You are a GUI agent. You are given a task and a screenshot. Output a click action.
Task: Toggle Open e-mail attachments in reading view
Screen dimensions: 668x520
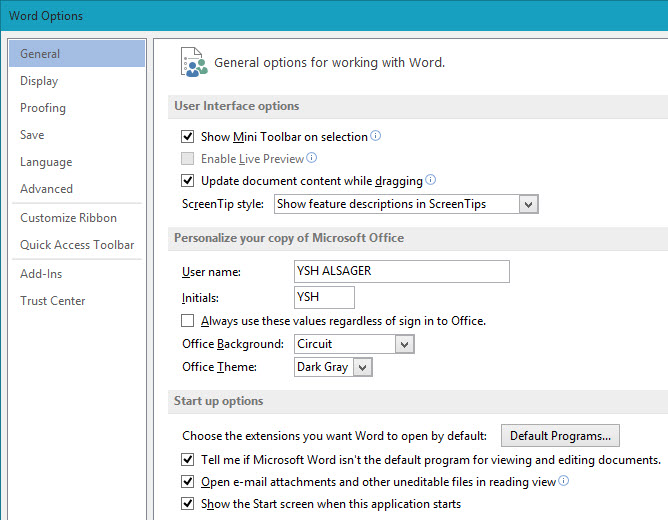point(187,482)
